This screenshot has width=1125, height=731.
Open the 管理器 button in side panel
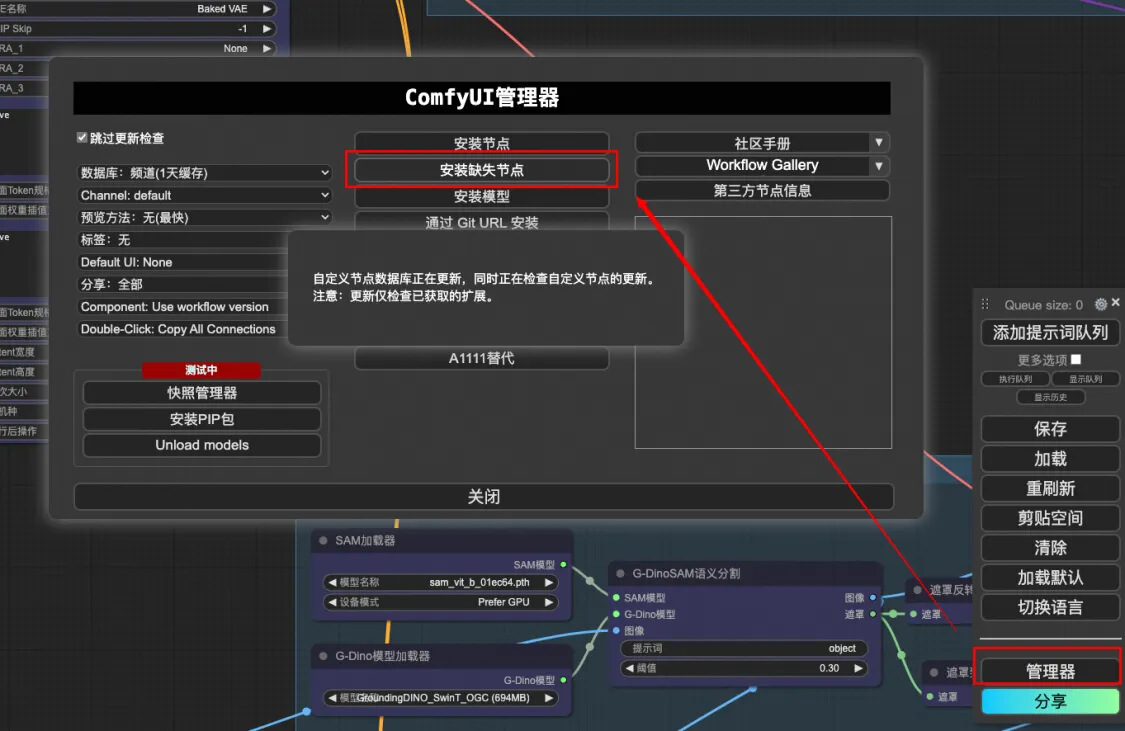1050,671
